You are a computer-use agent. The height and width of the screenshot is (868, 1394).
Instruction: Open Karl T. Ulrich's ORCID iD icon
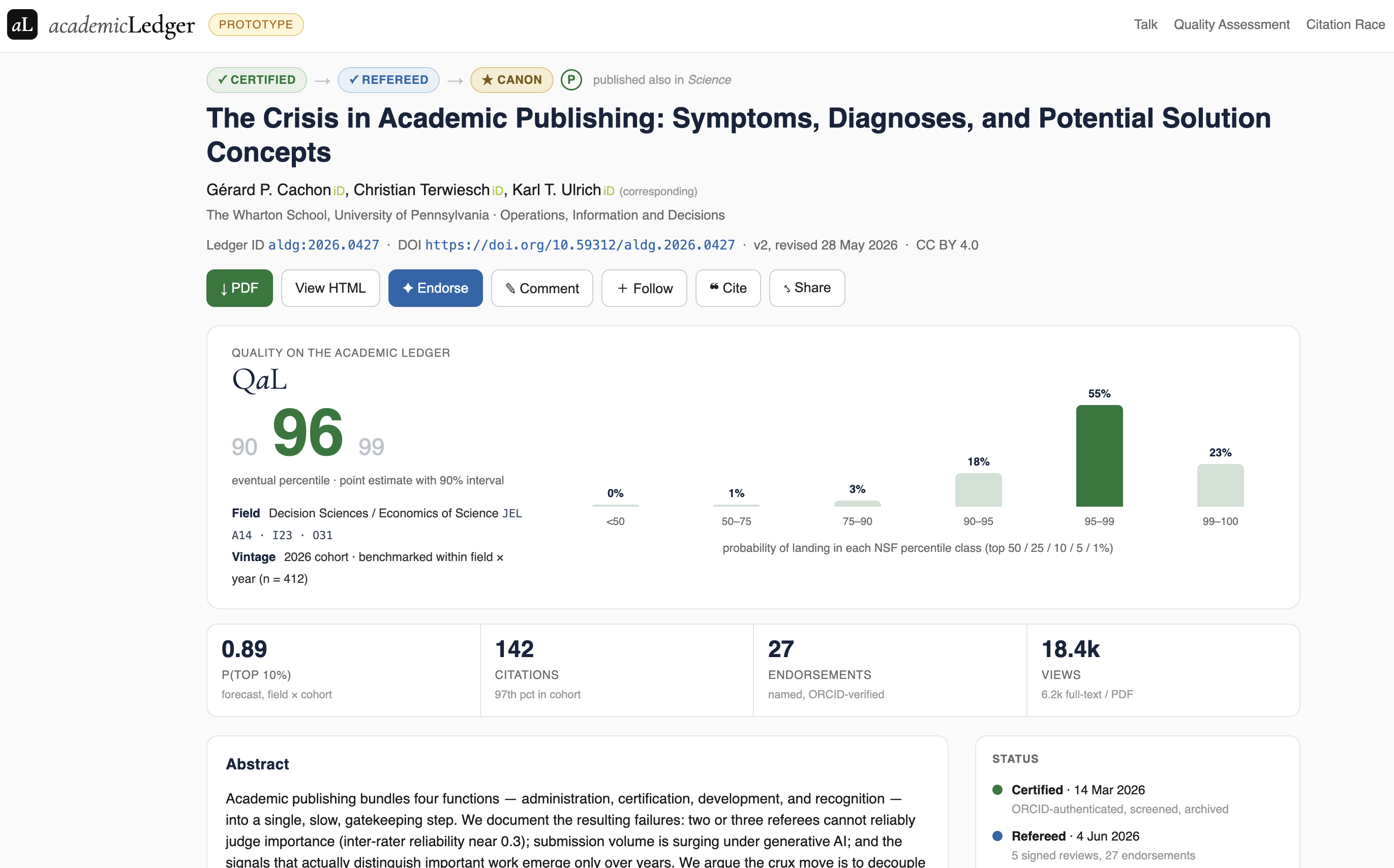609,191
